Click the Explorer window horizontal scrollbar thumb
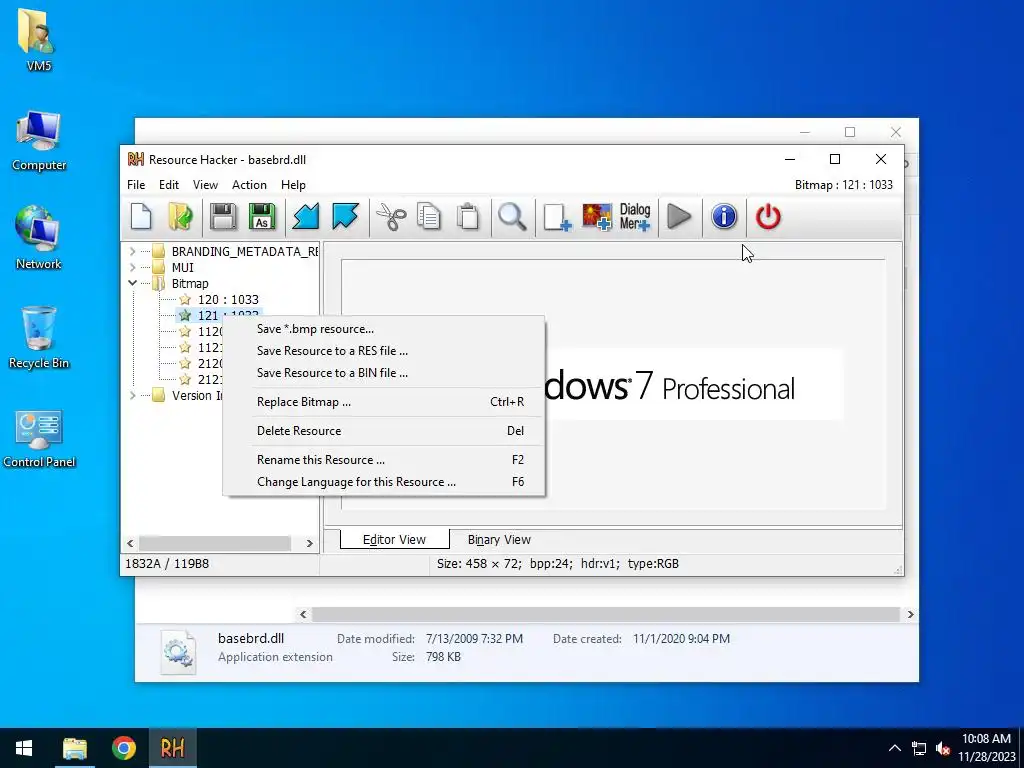Viewport: 1024px width, 768px height. 606,614
